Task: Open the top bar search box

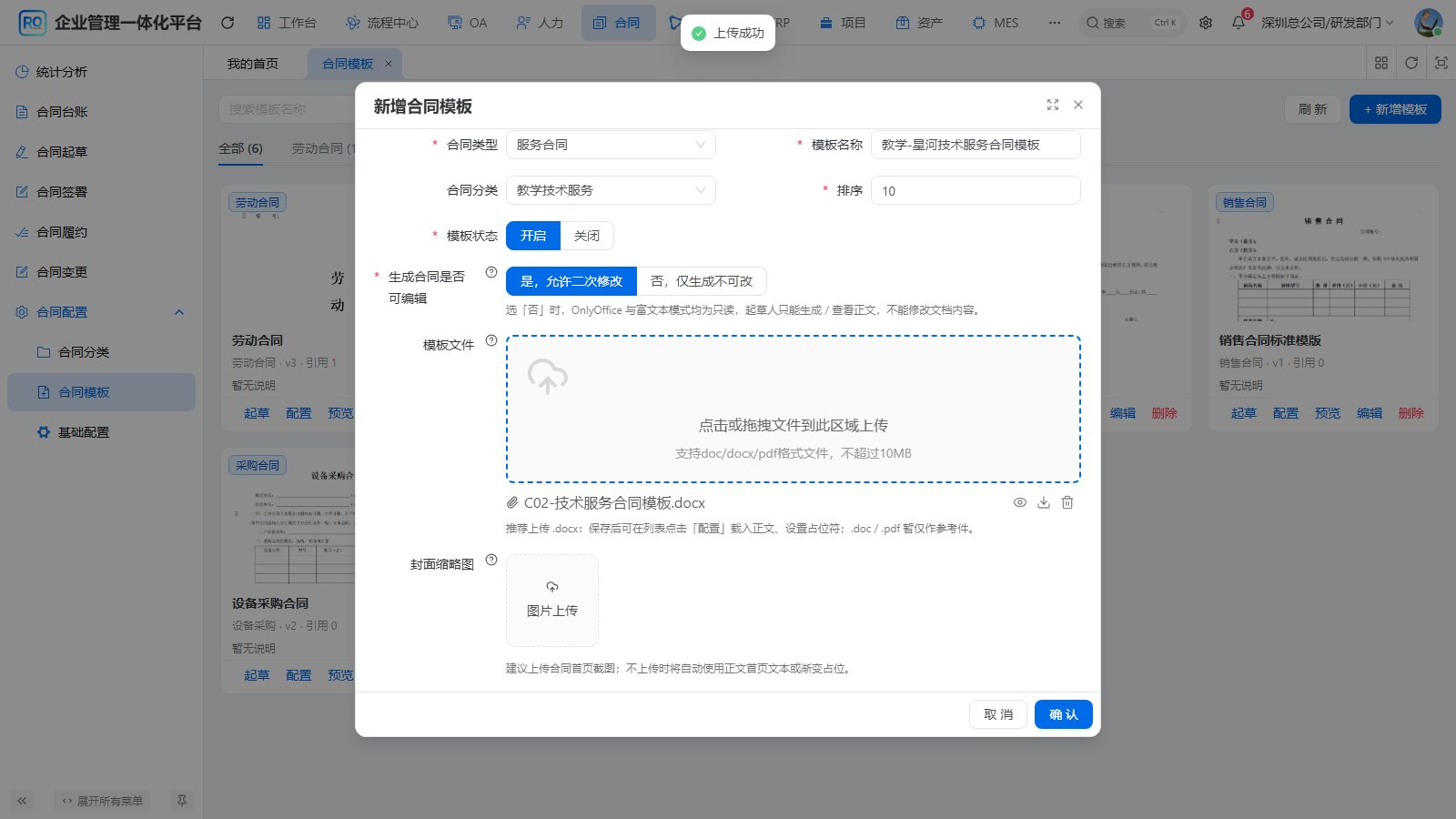Action: point(1133,23)
